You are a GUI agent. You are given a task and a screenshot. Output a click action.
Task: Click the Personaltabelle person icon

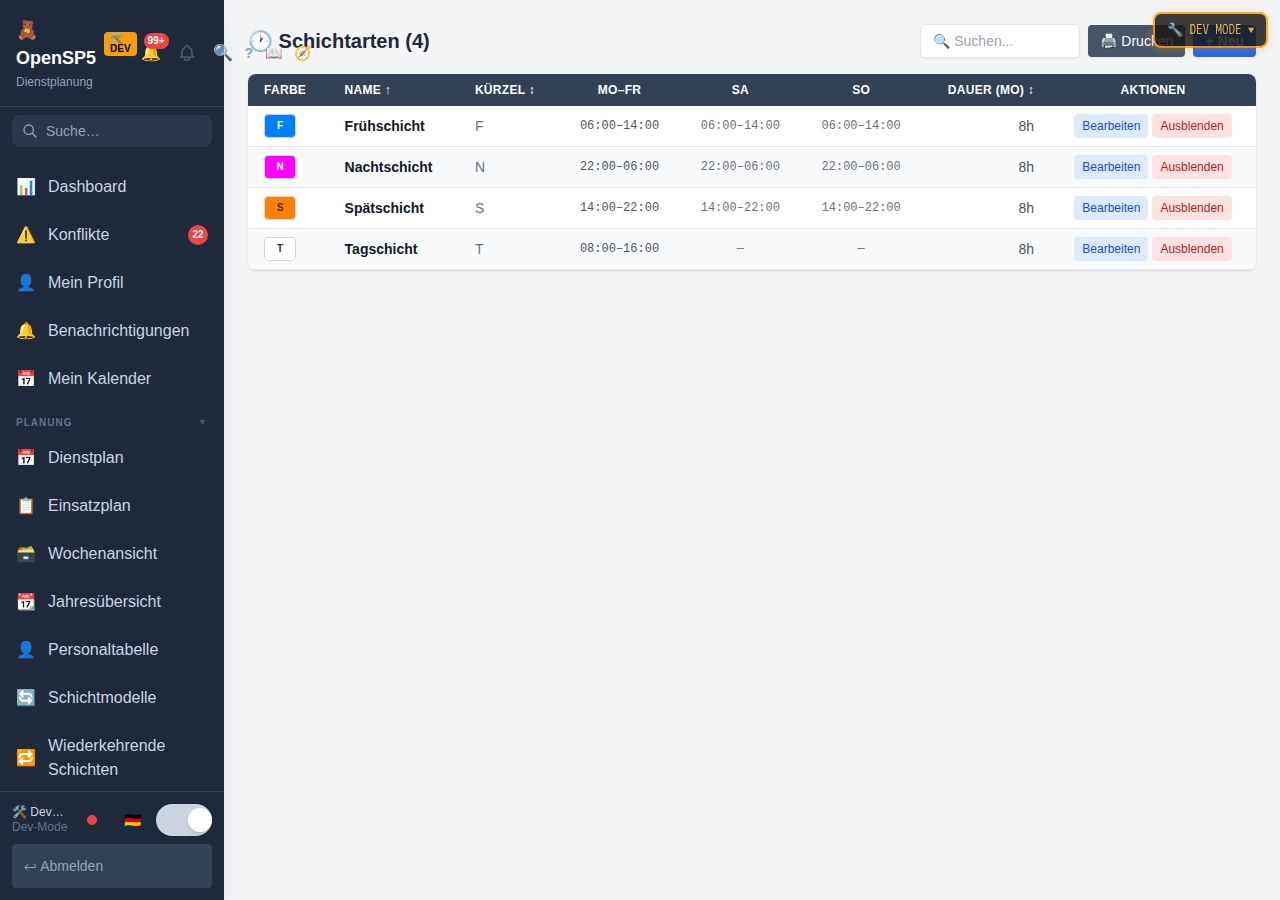(26, 649)
